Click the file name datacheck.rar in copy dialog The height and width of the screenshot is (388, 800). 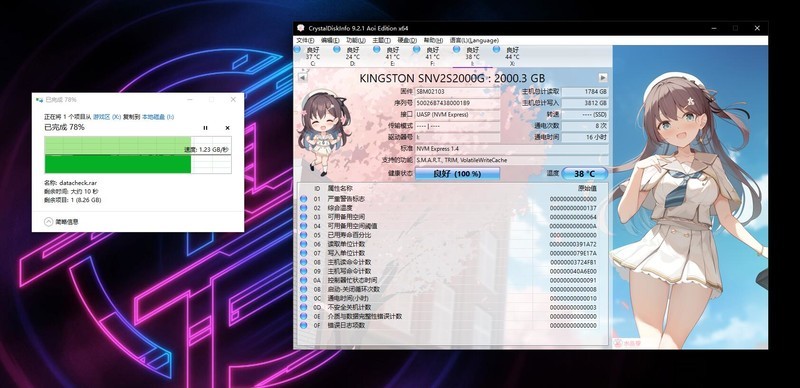[x=78, y=182]
